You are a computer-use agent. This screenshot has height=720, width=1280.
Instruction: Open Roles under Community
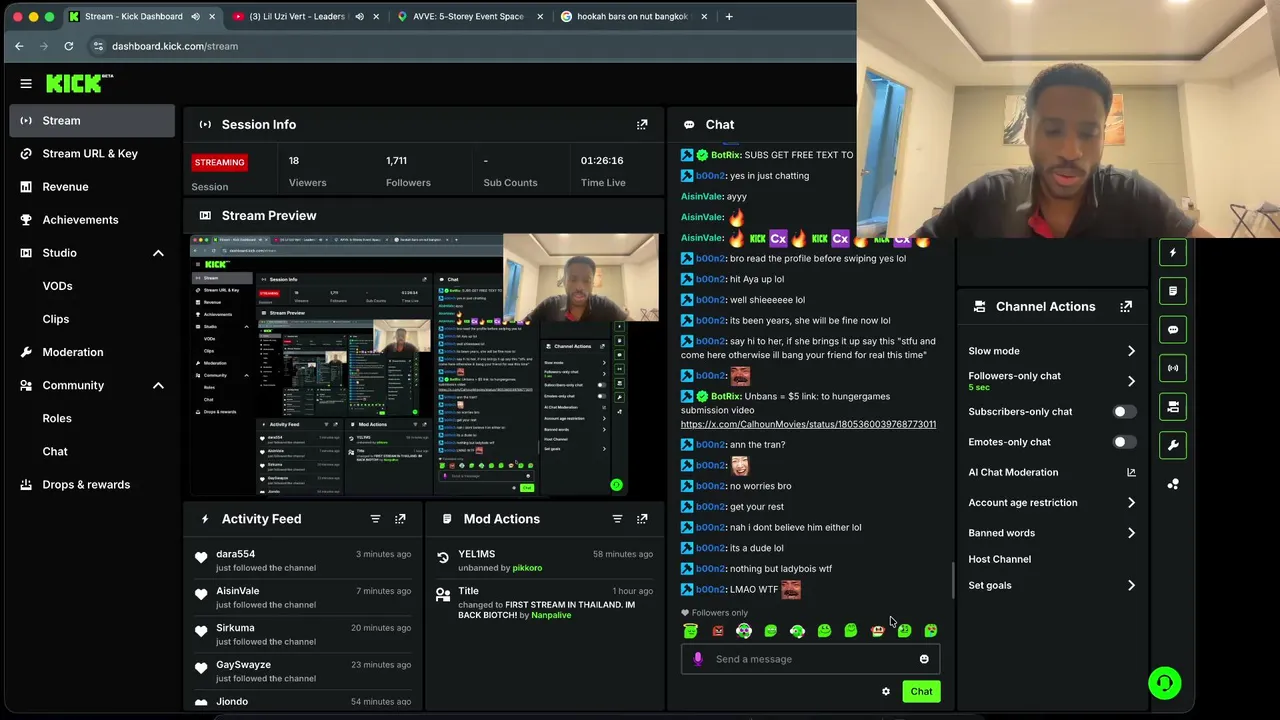tap(57, 418)
